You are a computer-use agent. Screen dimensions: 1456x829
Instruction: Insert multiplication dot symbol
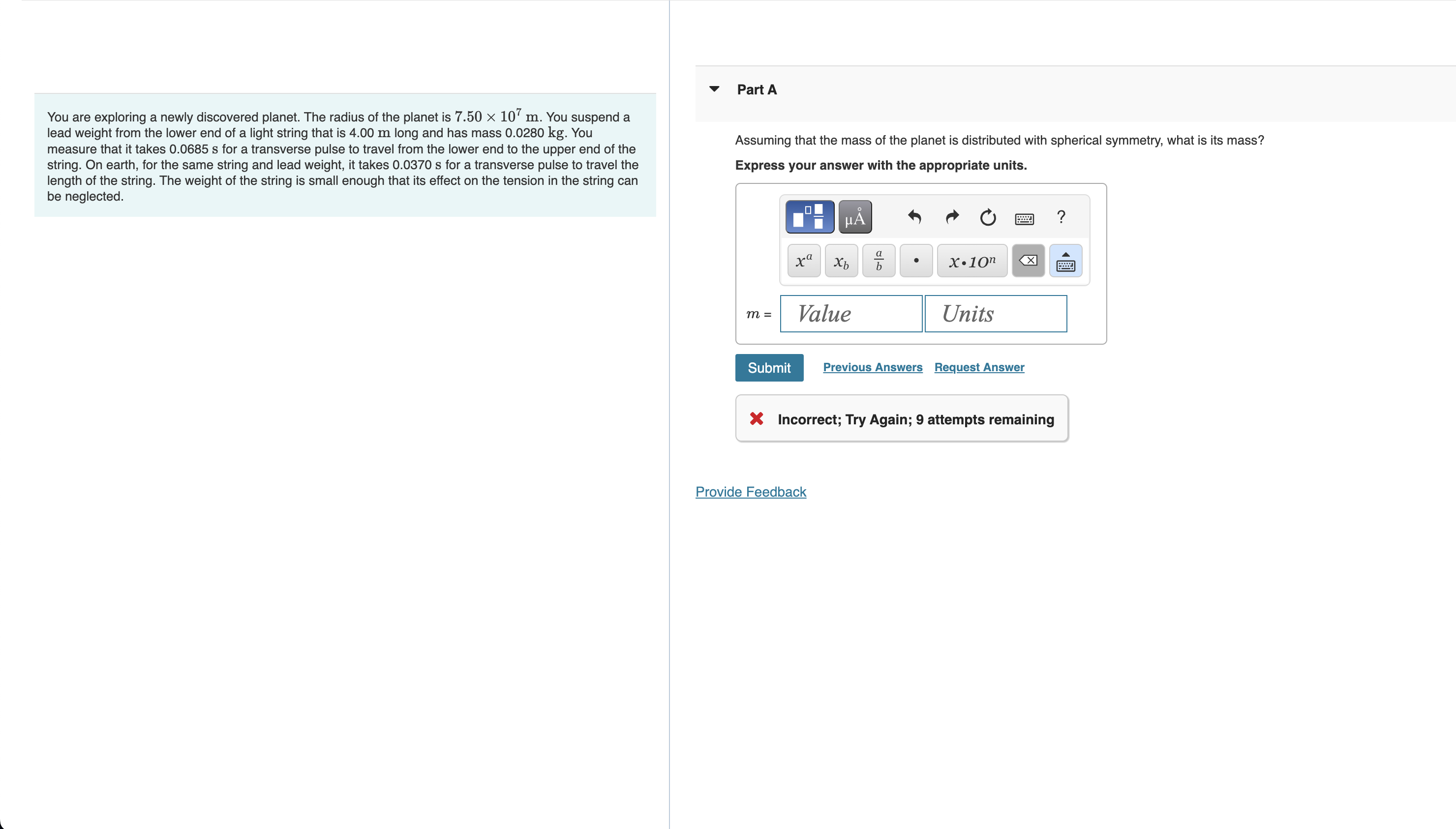(915, 261)
